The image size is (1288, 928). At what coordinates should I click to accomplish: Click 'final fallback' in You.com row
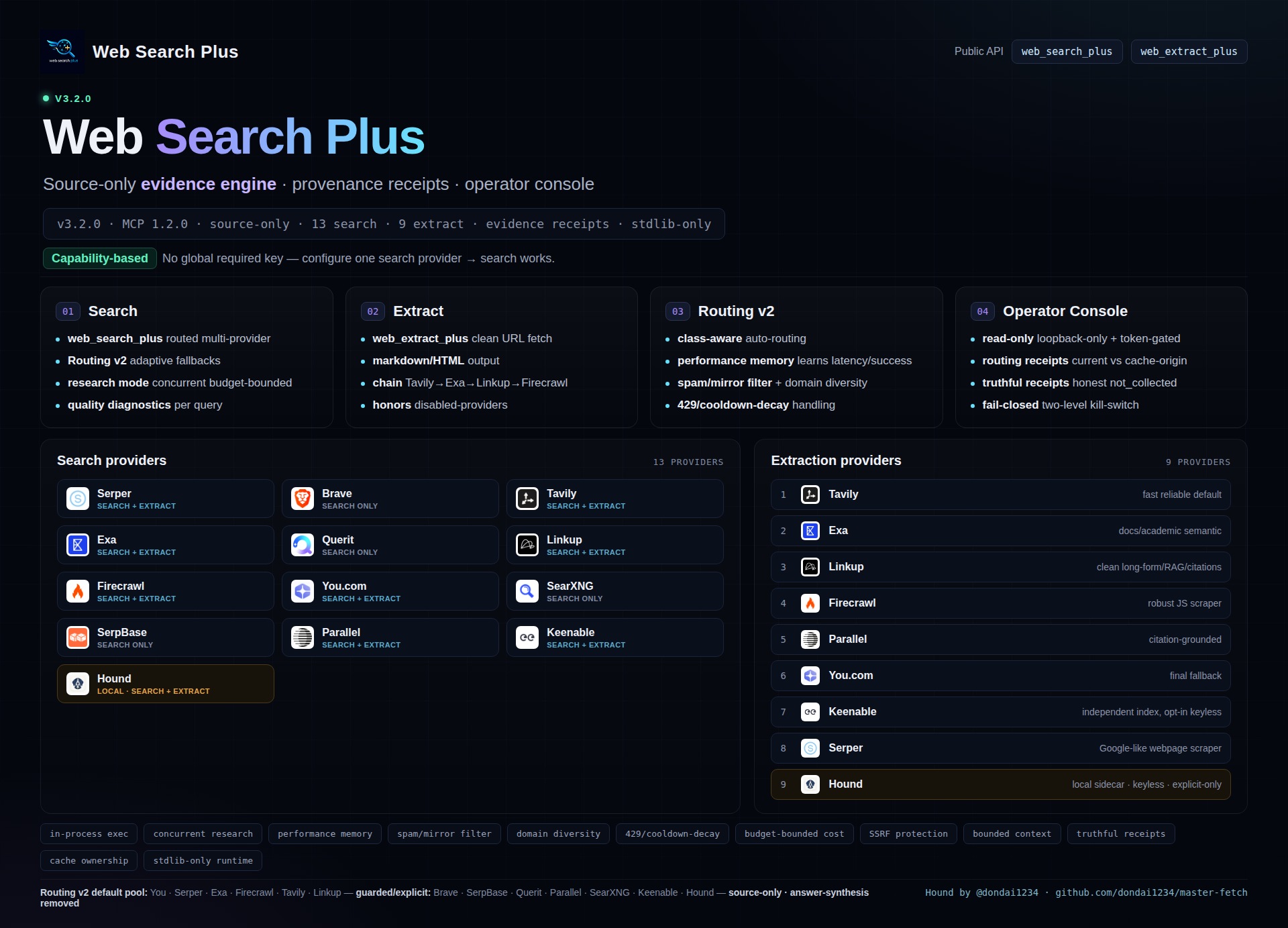(1195, 676)
